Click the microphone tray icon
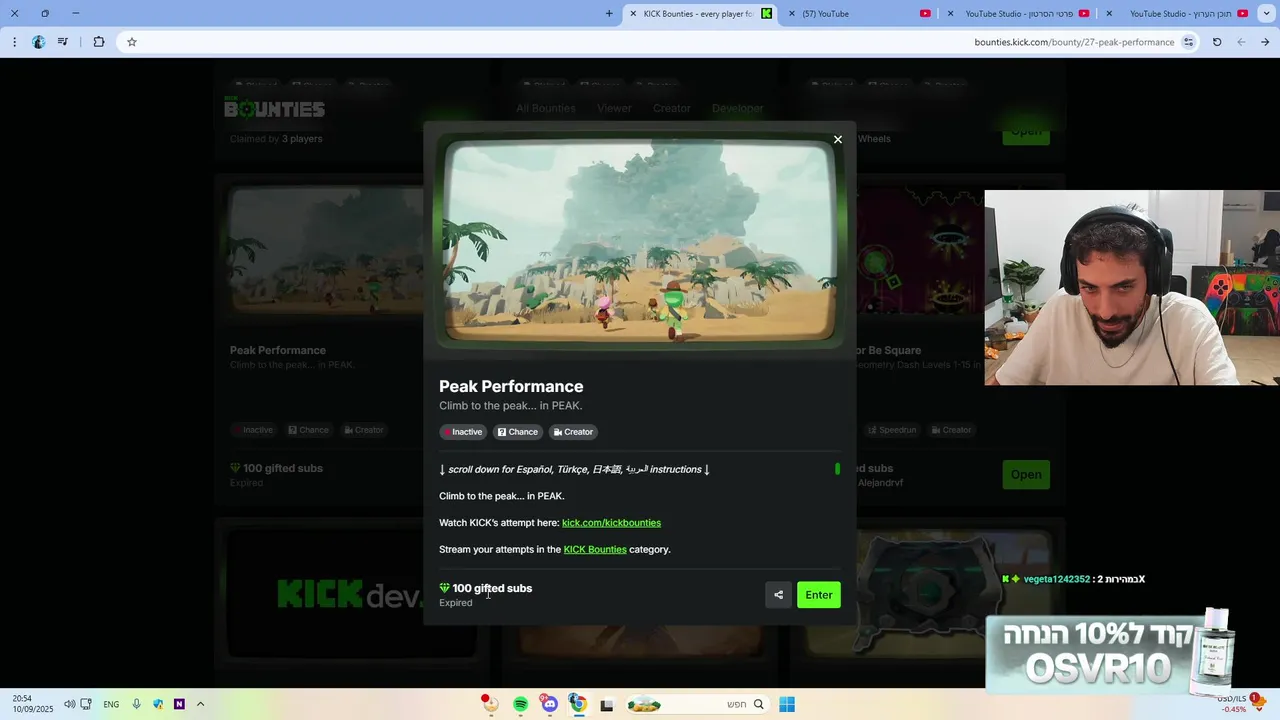 [x=136, y=704]
